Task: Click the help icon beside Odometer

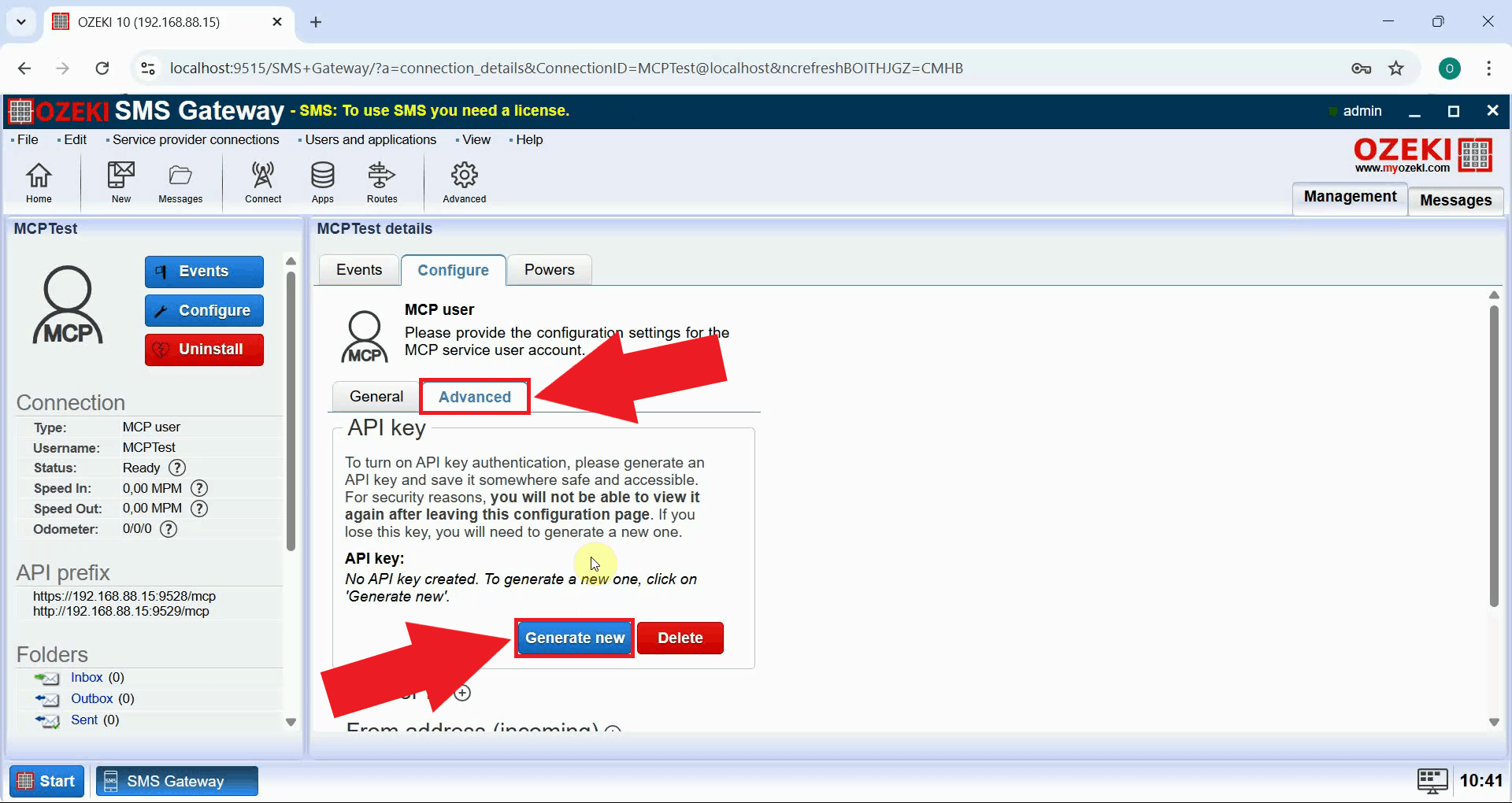Action: tap(168, 529)
